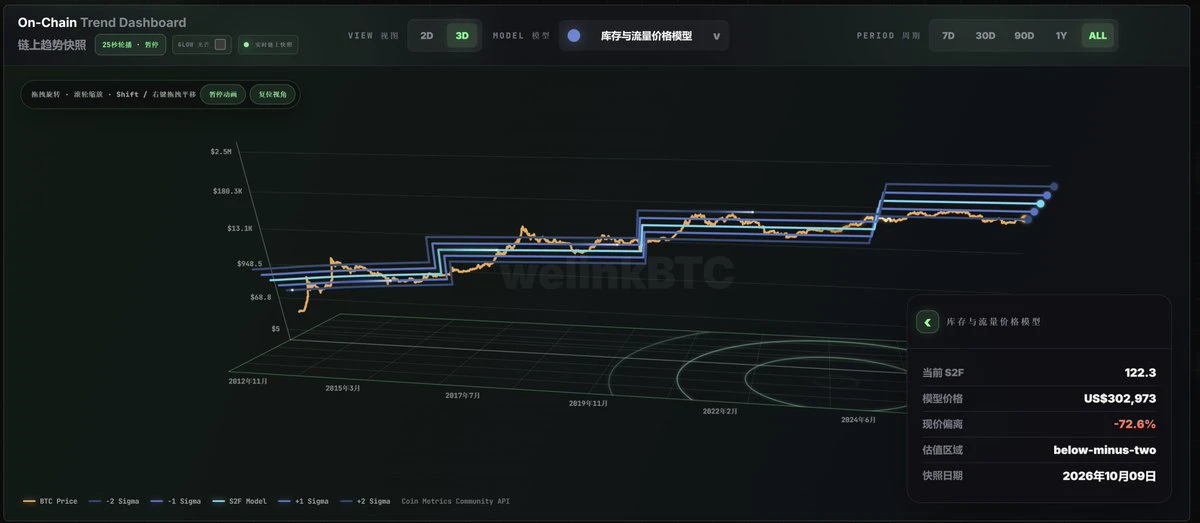Click the 快照日期 label
The width and height of the screenshot is (1200, 523).
point(942,476)
